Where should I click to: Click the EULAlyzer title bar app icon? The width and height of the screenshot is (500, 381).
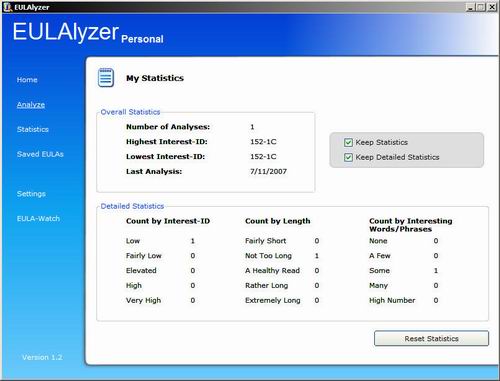tap(7, 7)
